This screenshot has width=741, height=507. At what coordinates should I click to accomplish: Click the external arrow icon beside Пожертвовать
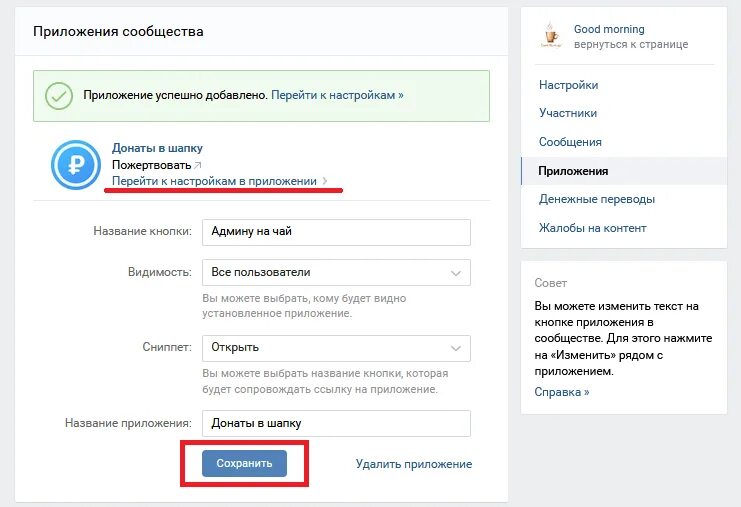pos(198,165)
